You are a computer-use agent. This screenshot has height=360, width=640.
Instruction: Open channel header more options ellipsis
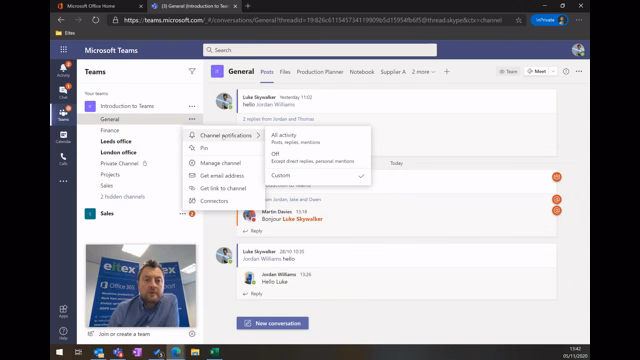579,71
